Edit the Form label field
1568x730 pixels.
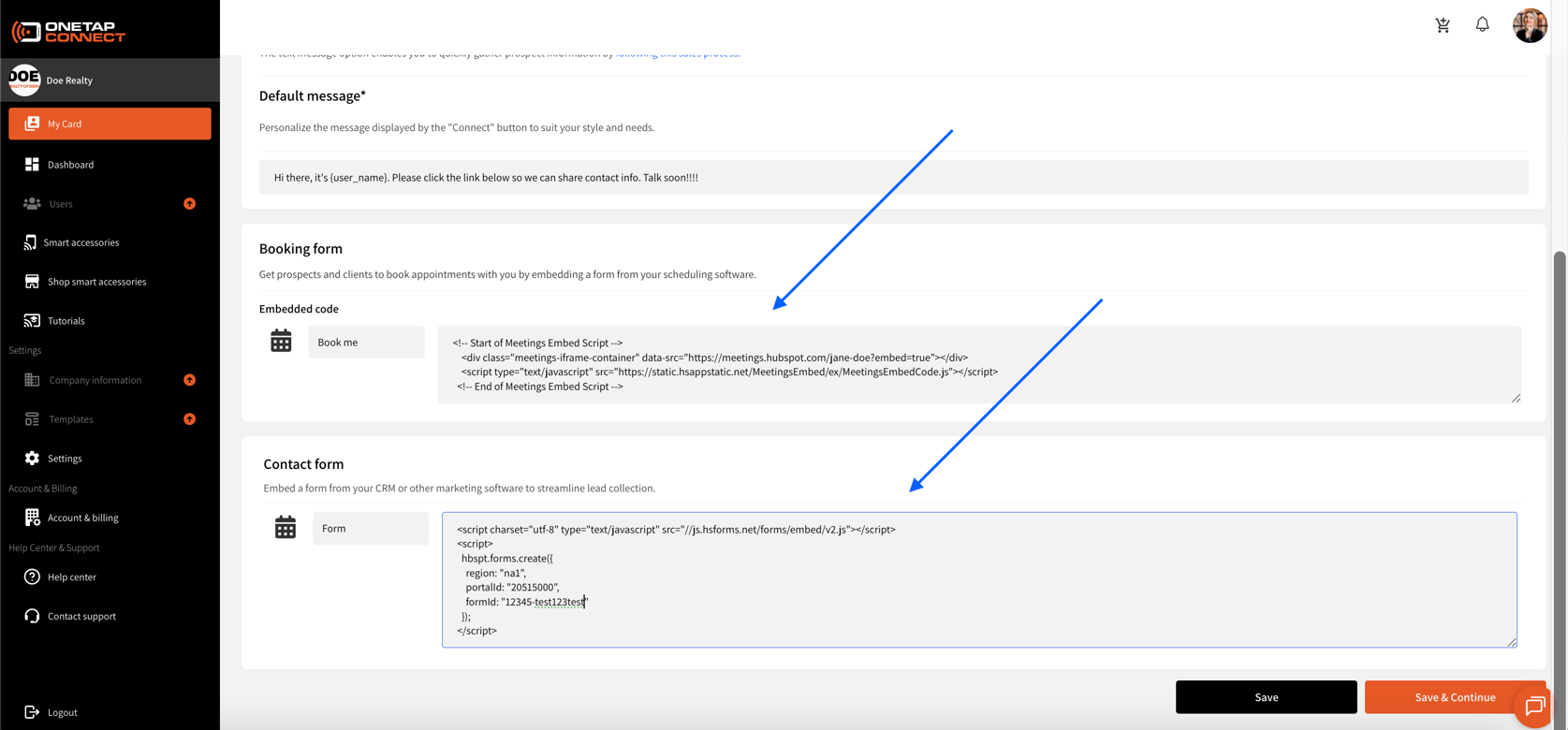tap(371, 529)
